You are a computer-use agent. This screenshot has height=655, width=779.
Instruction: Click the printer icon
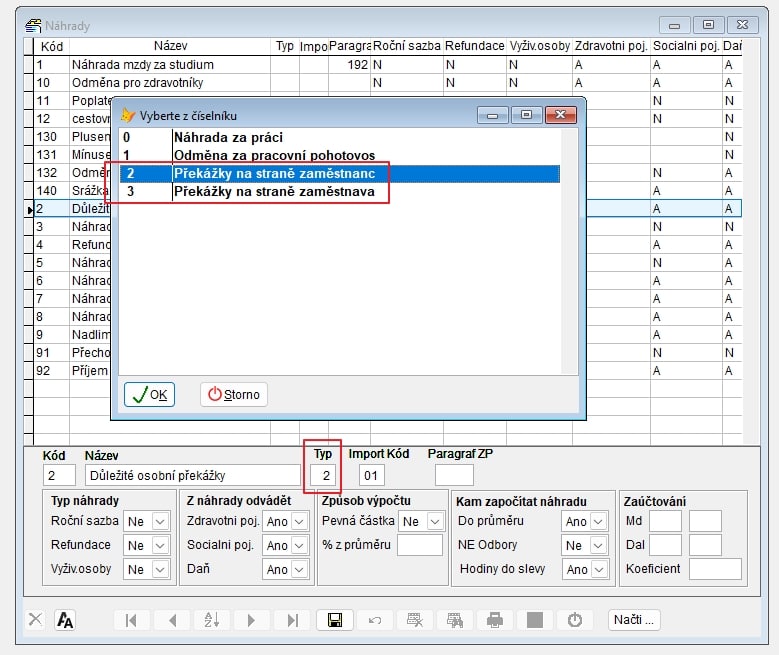pos(494,620)
